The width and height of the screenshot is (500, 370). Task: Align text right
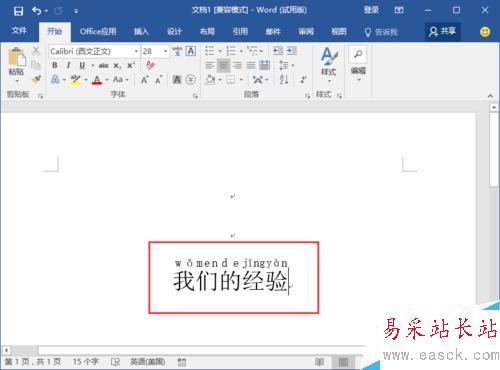pyautogui.click(x=237, y=65)
